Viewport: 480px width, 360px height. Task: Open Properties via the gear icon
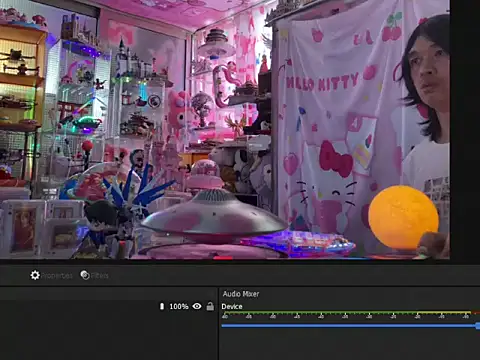[35, 275]
